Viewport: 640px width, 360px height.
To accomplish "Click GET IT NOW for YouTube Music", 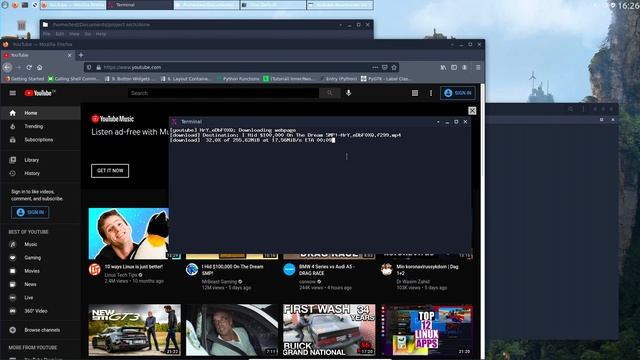I will click(x=110, y=171).
